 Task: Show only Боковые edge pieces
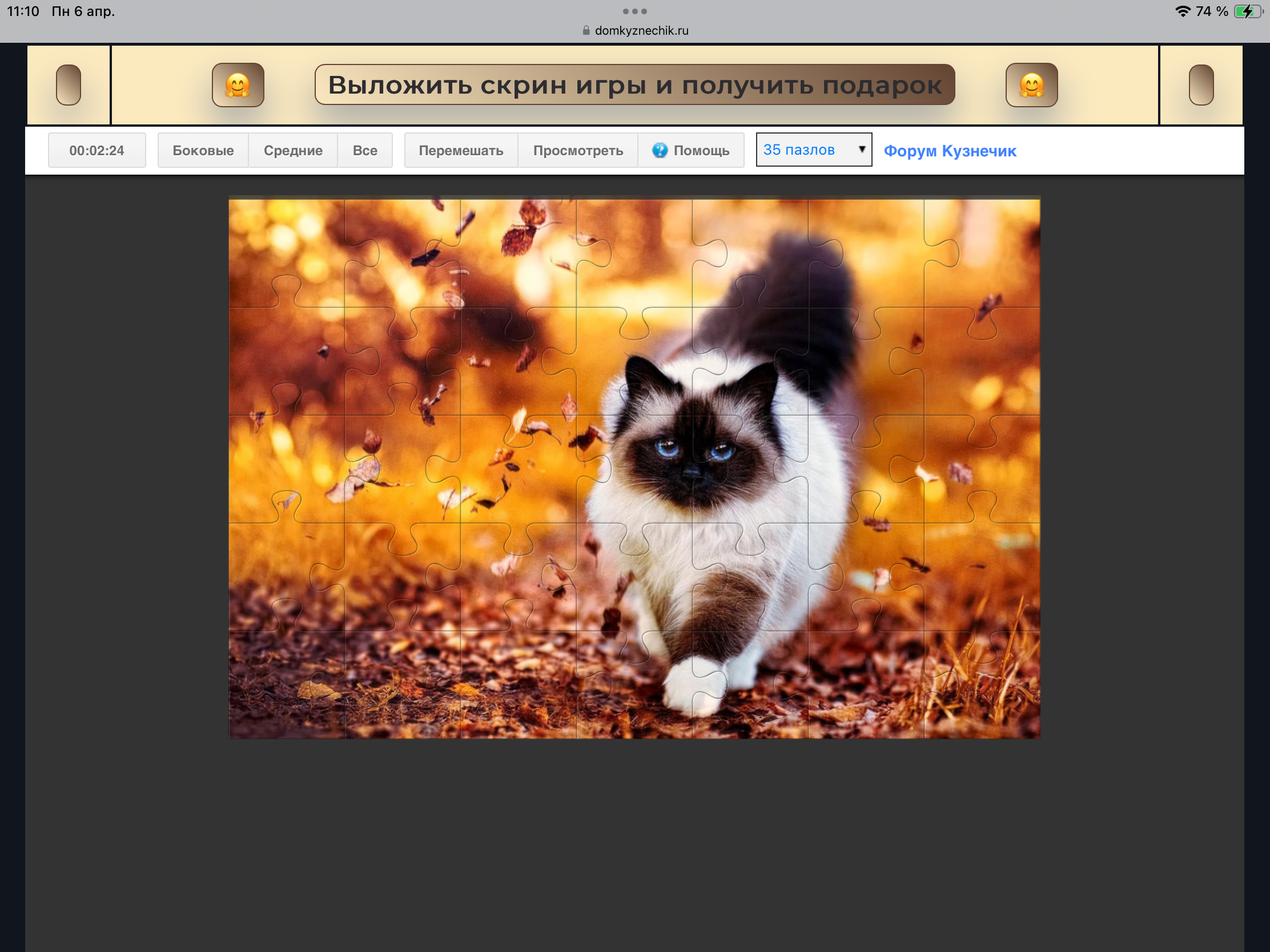click(x=203, y=150)
